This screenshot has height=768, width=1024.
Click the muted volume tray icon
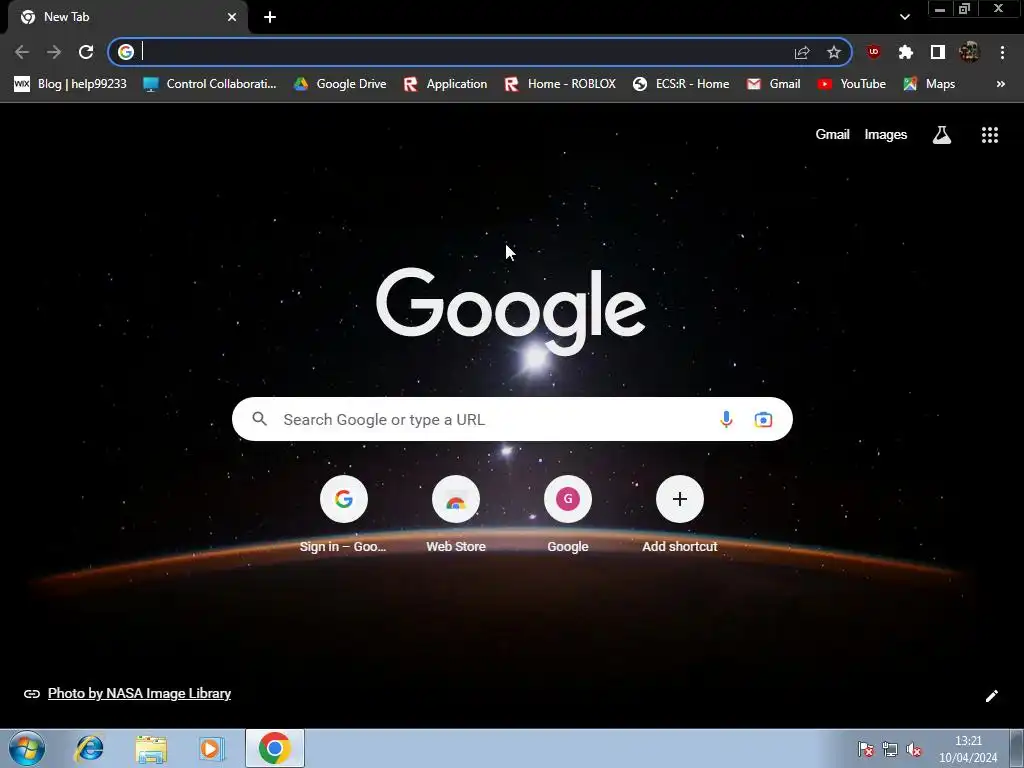click(914, 750)
